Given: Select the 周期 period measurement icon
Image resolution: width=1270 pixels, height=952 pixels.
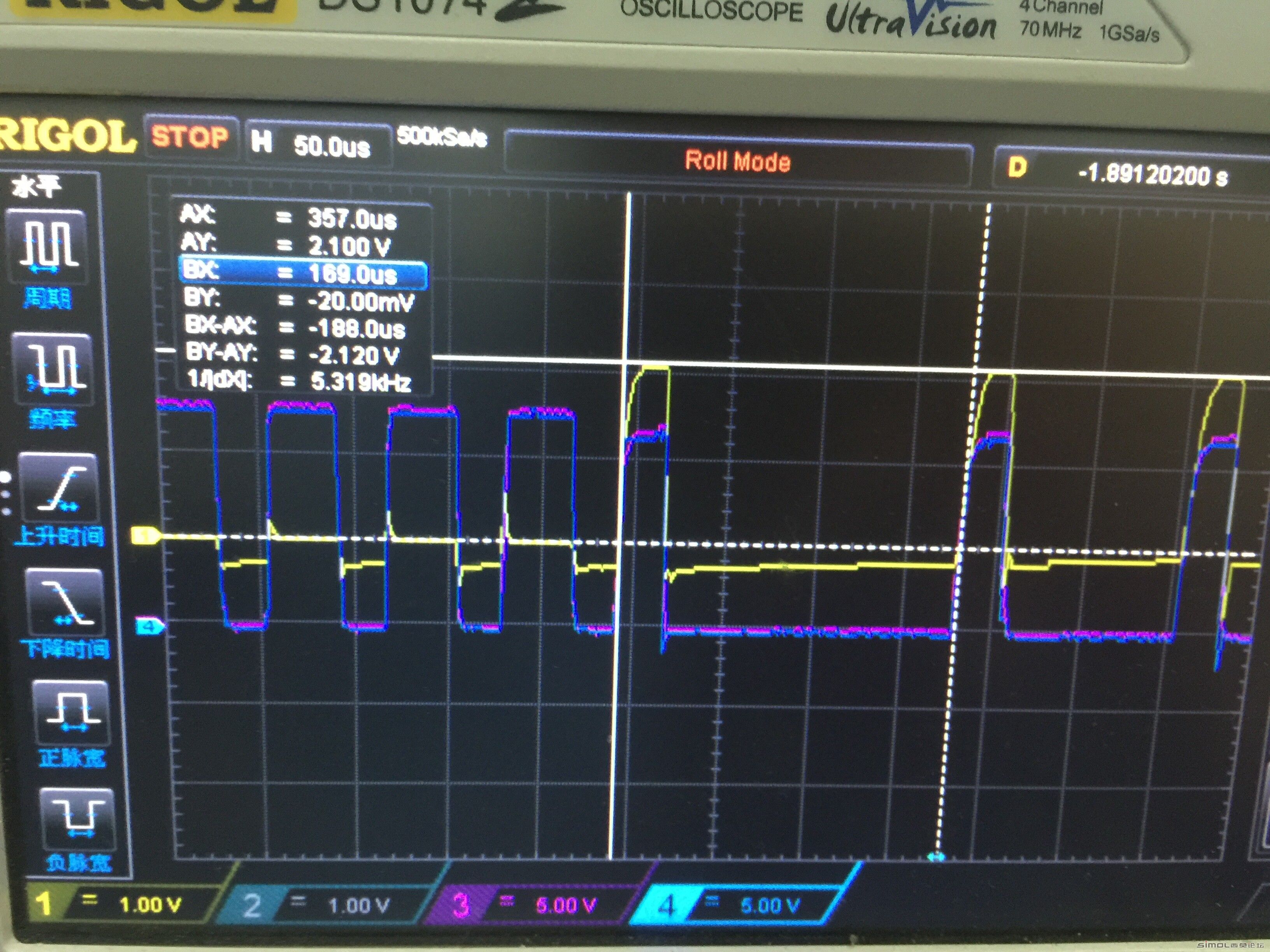Looking at the screenshot, I should click(x=47, y=247).
